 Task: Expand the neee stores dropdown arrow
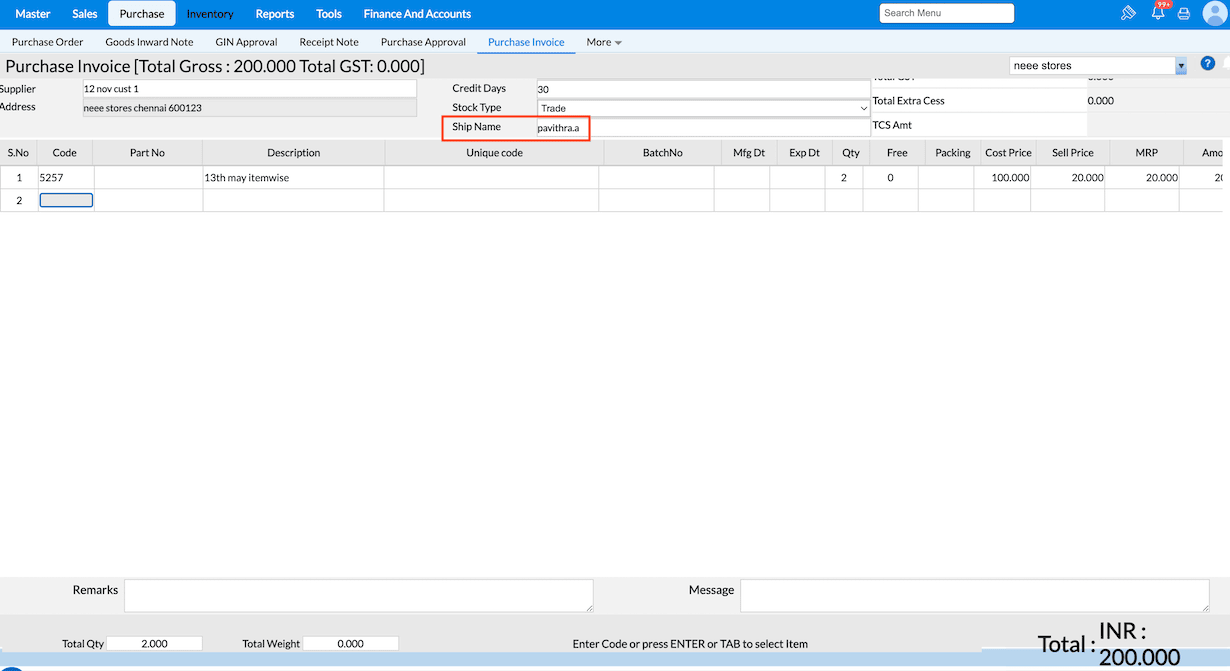[x=1181, y=66]
